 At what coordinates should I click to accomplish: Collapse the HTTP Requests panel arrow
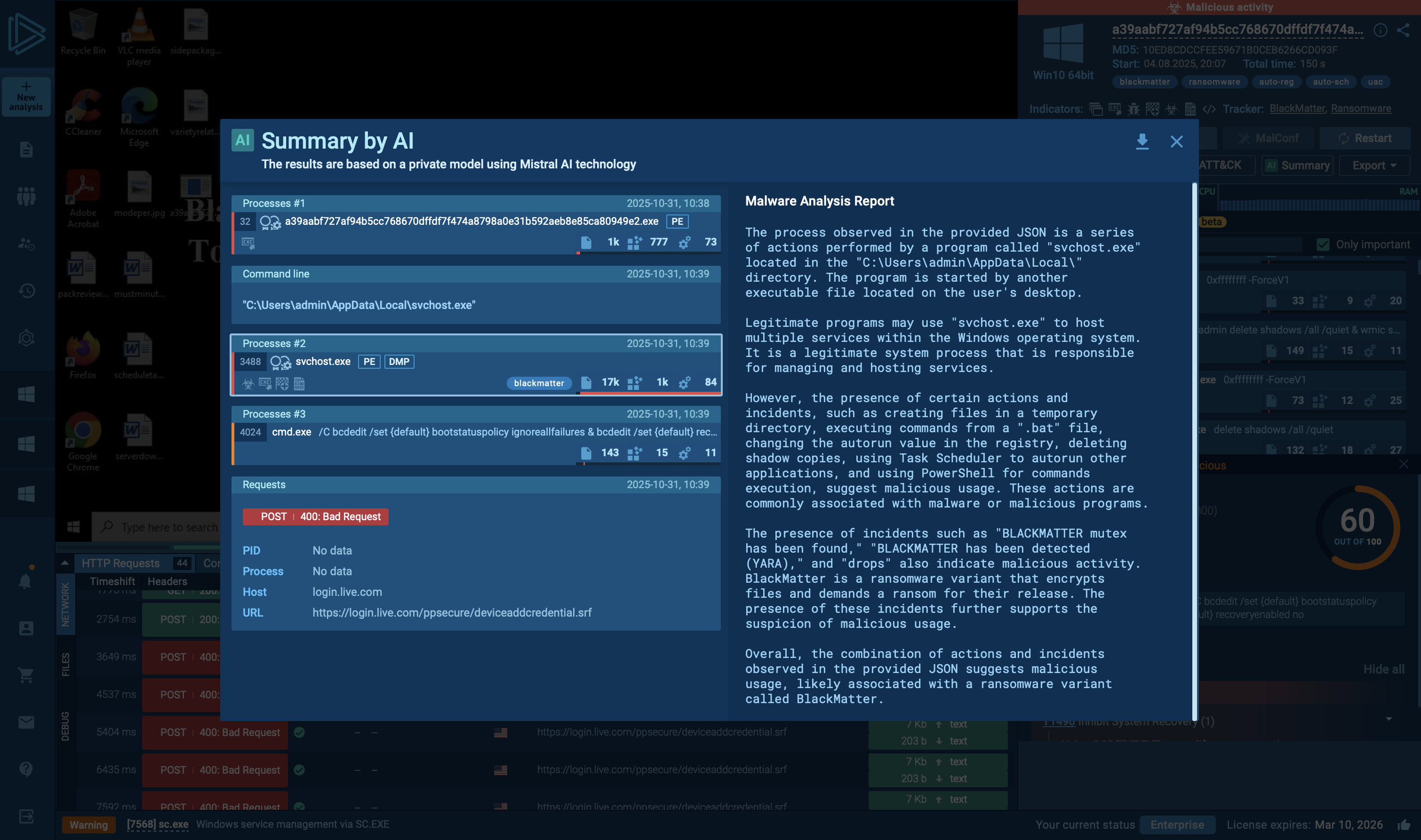(x=64, y=563)
